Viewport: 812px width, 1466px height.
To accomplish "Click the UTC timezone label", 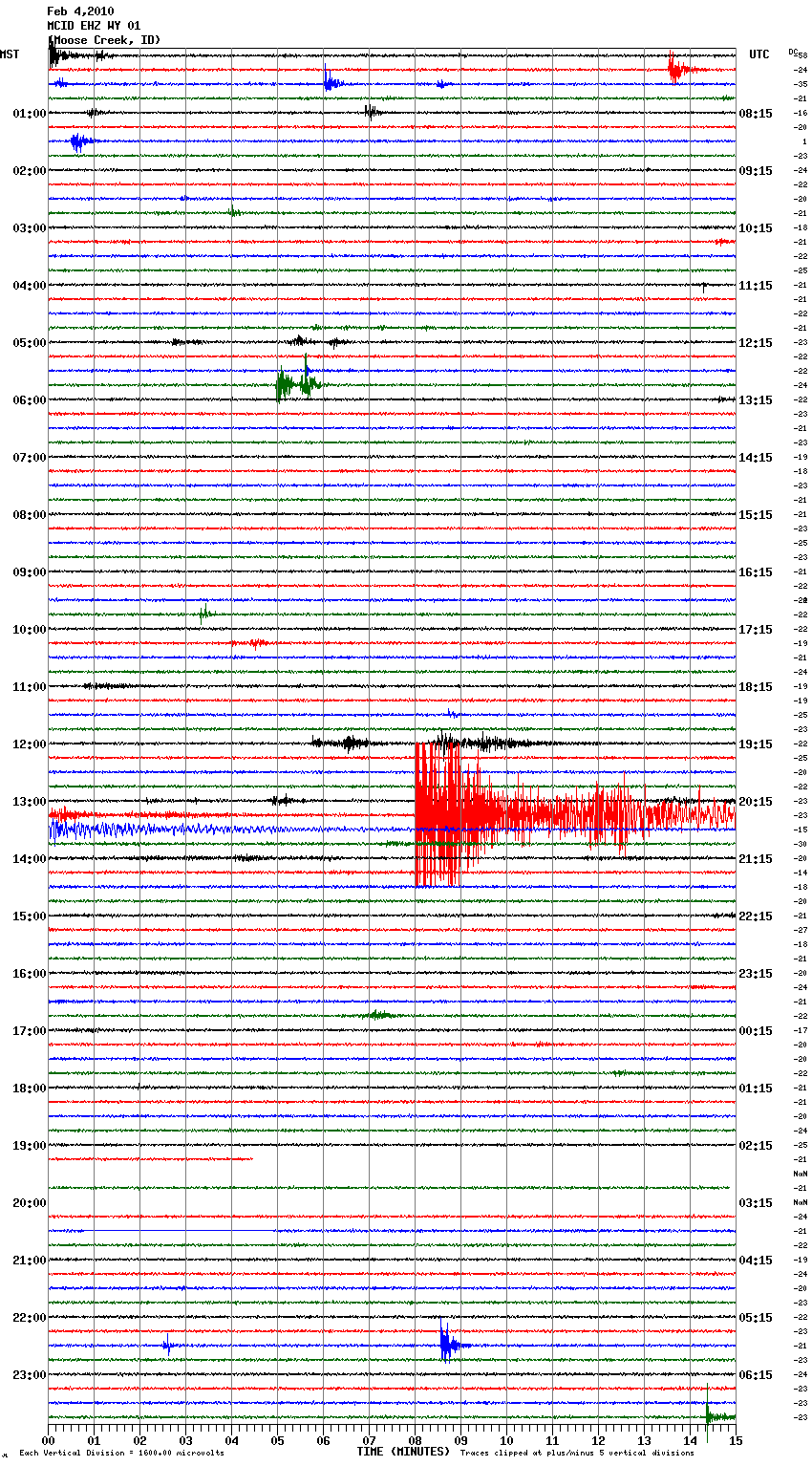I will (759, 54).
